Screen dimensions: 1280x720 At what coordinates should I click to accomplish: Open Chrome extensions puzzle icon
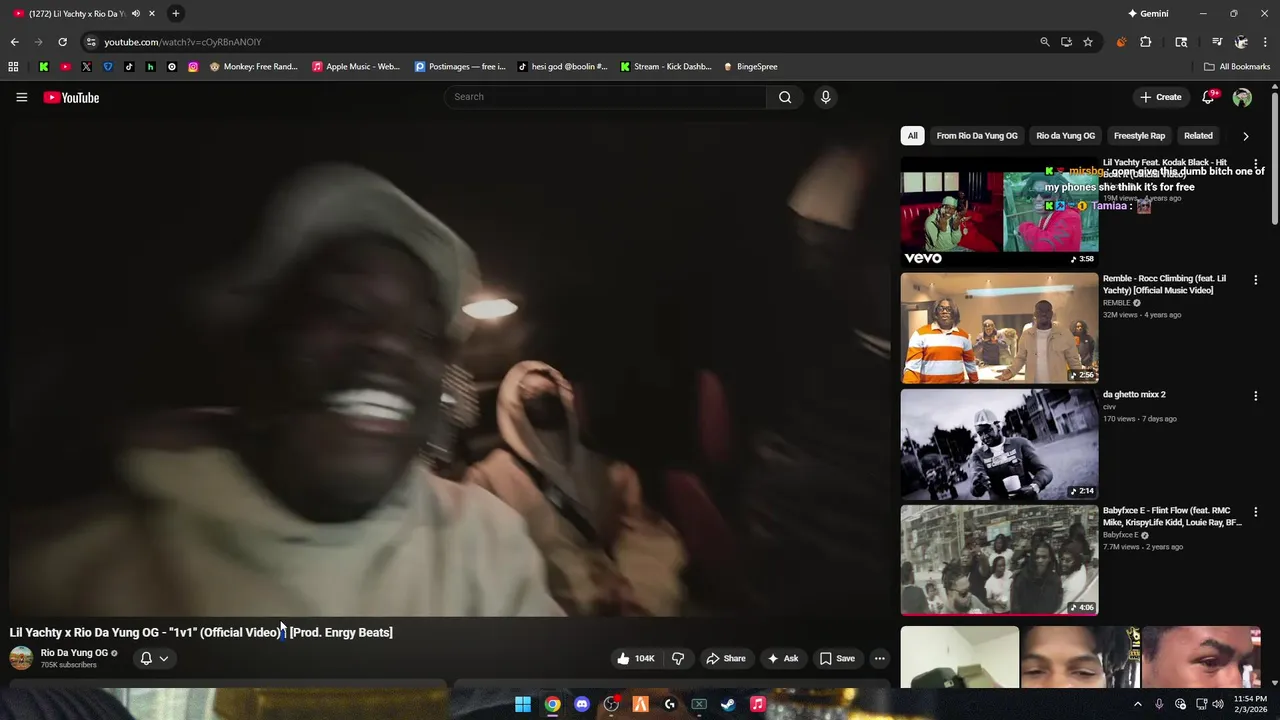click(1146, 42)
